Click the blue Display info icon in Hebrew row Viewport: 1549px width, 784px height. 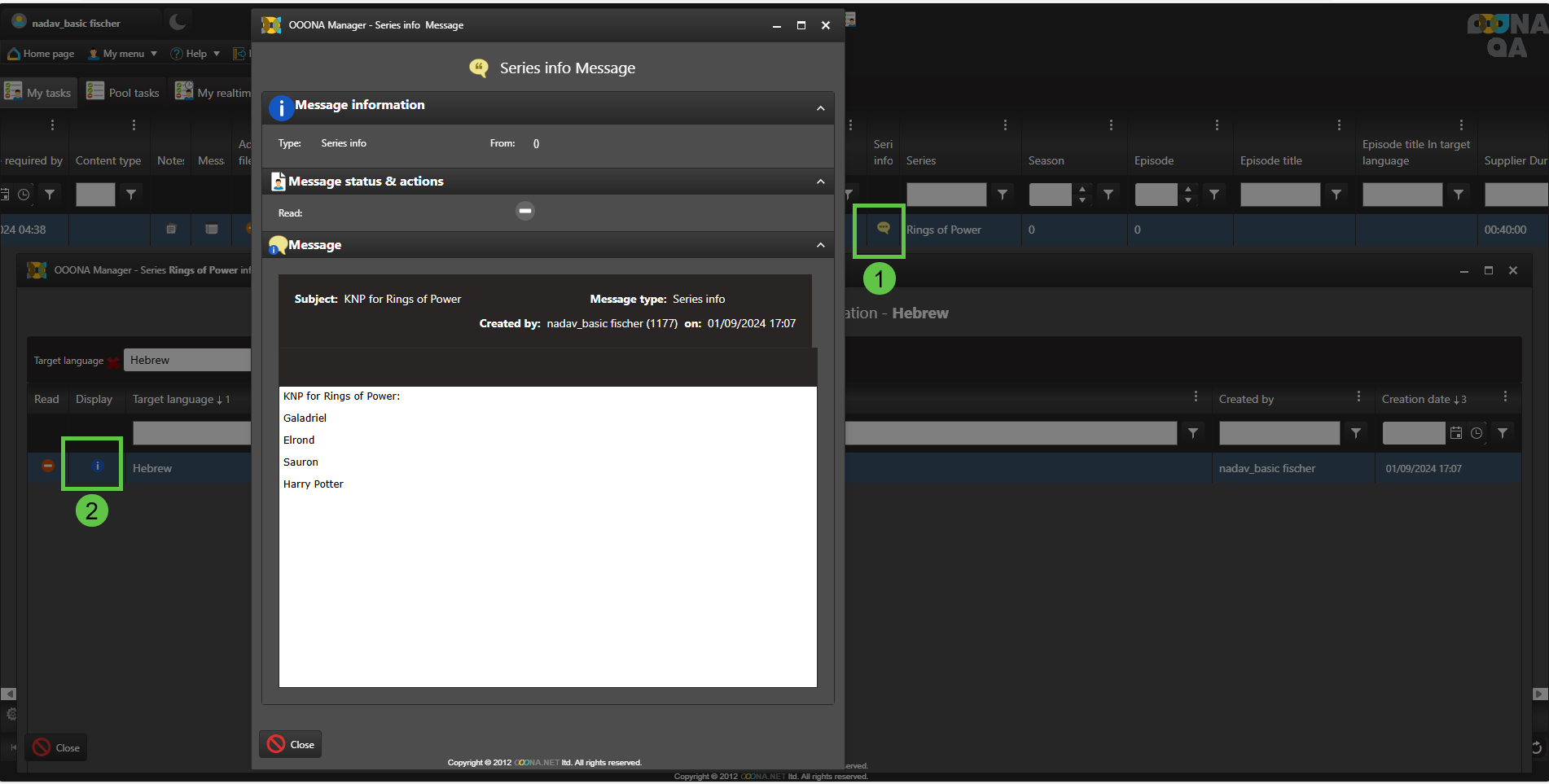tap(97, 466)
